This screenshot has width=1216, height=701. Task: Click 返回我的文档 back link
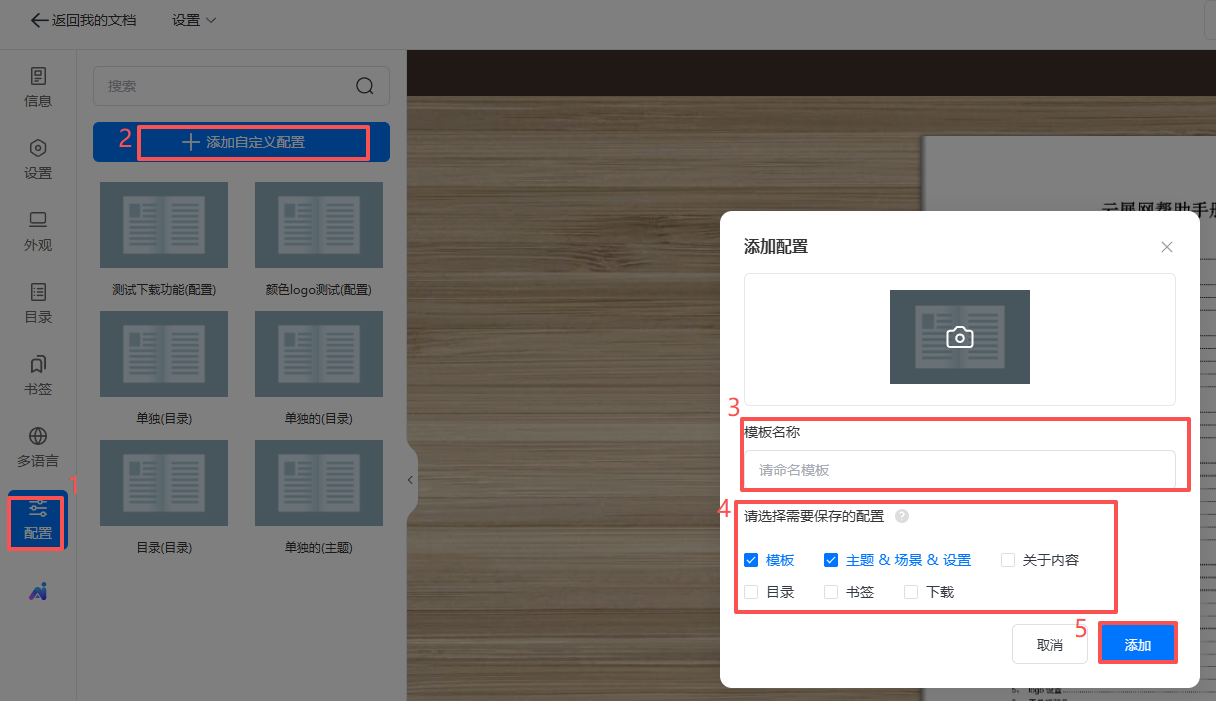pos(84,20)
